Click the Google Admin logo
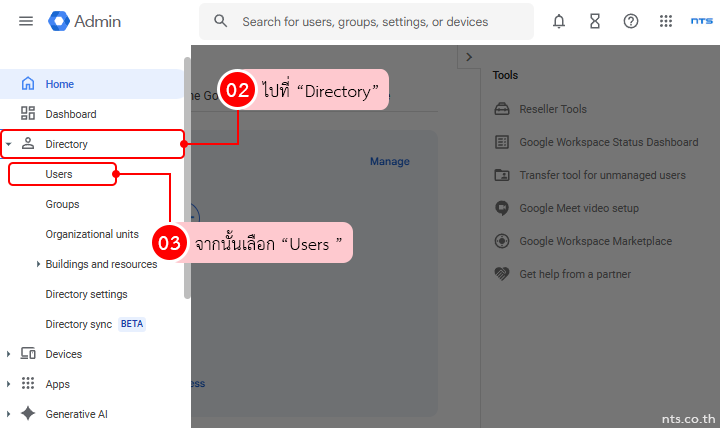The image size is (720, 428). (85, 21)
